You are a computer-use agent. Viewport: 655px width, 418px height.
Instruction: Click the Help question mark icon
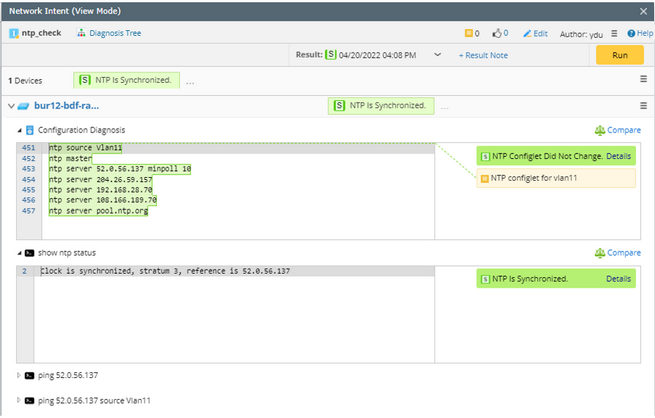coord(631,33)
